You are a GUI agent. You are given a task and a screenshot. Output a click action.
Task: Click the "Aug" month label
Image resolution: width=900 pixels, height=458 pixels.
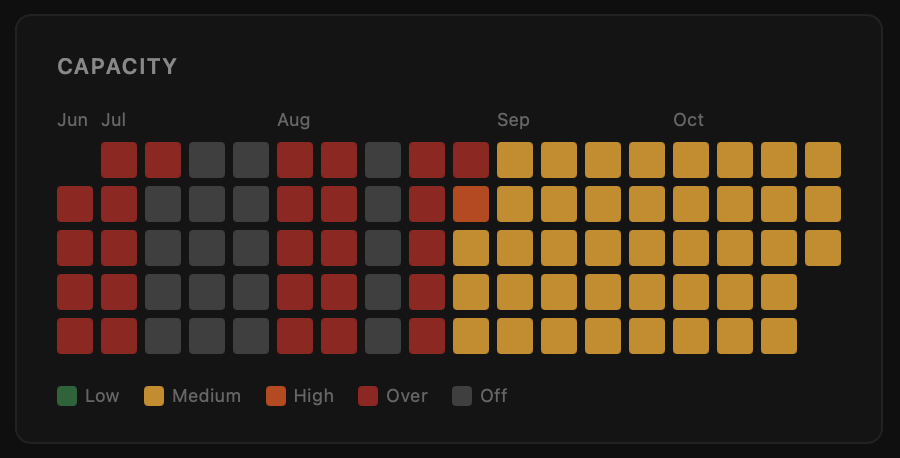(x=293, y=120)
